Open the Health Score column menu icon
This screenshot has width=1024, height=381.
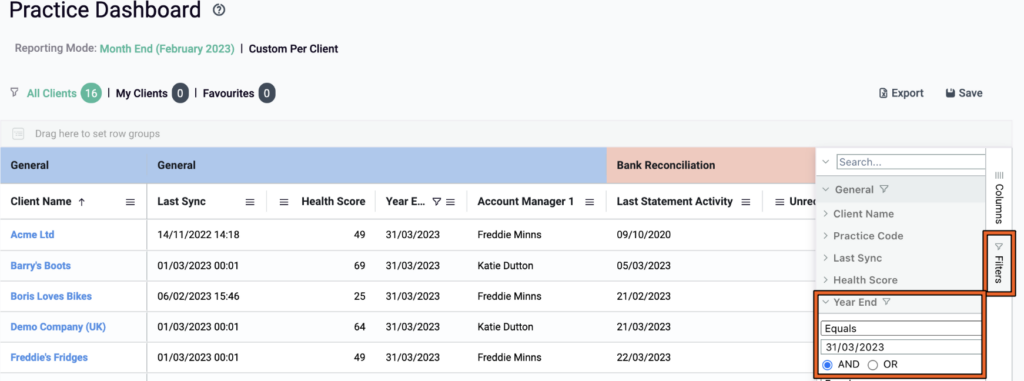pyautogui.click(x=284, y=202)
